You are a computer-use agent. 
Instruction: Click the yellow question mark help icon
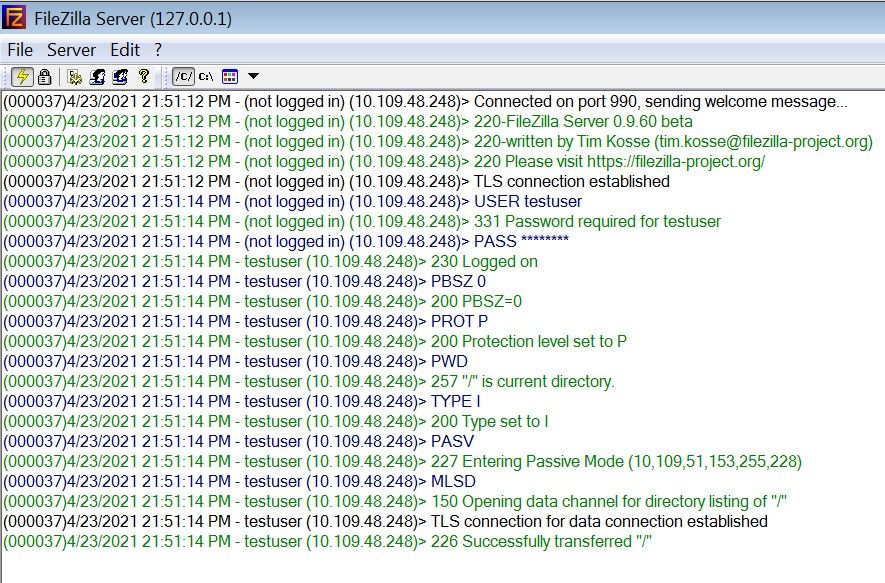point(144,76)
